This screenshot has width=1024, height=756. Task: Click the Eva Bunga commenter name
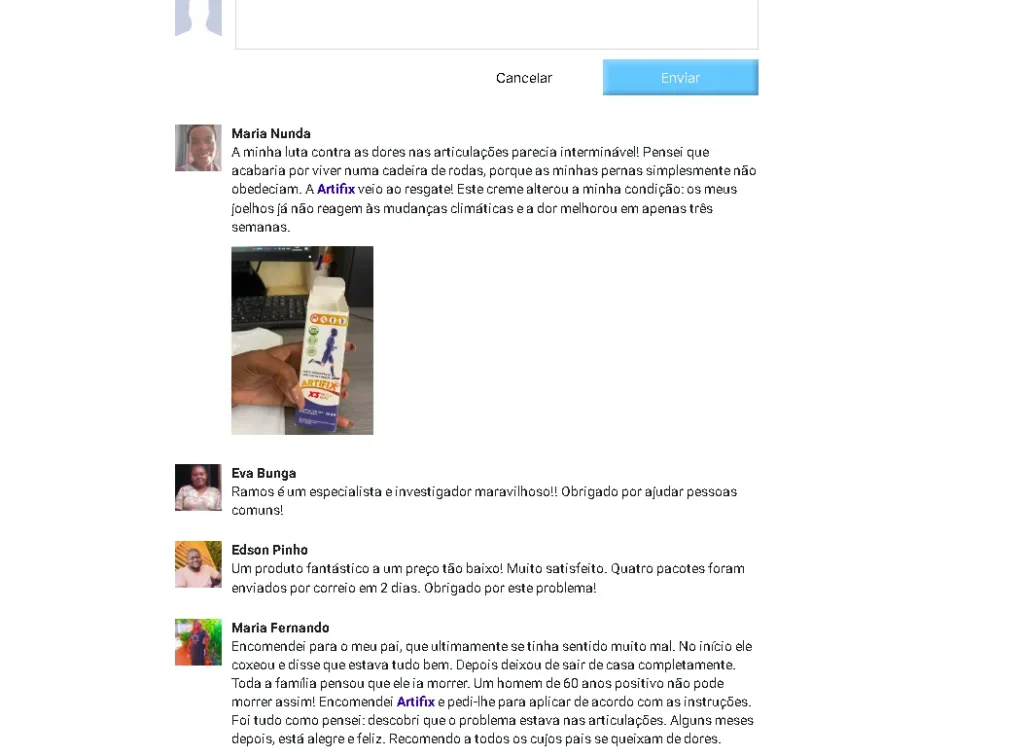264,473
